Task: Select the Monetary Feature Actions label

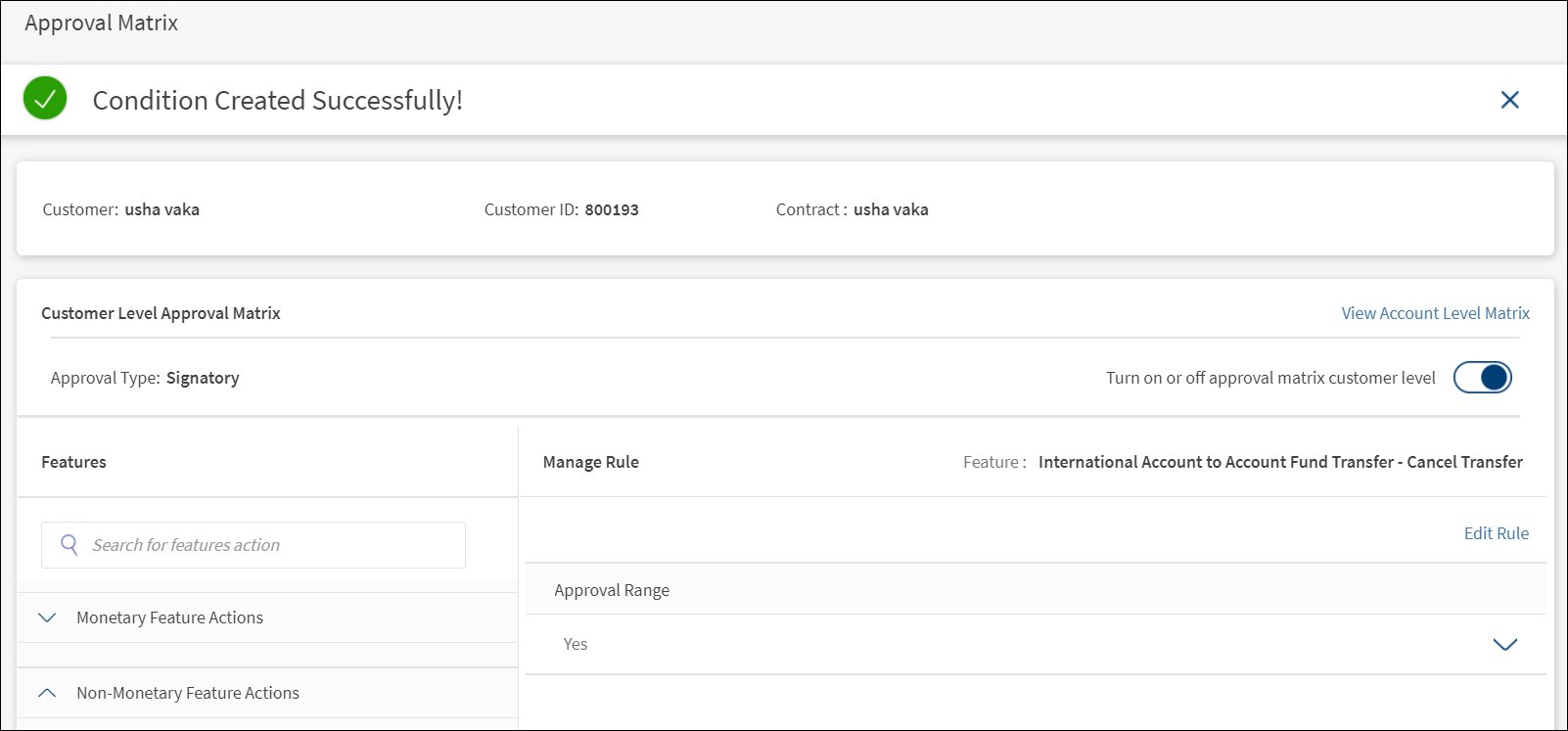Action: click(x=169, y=617)
